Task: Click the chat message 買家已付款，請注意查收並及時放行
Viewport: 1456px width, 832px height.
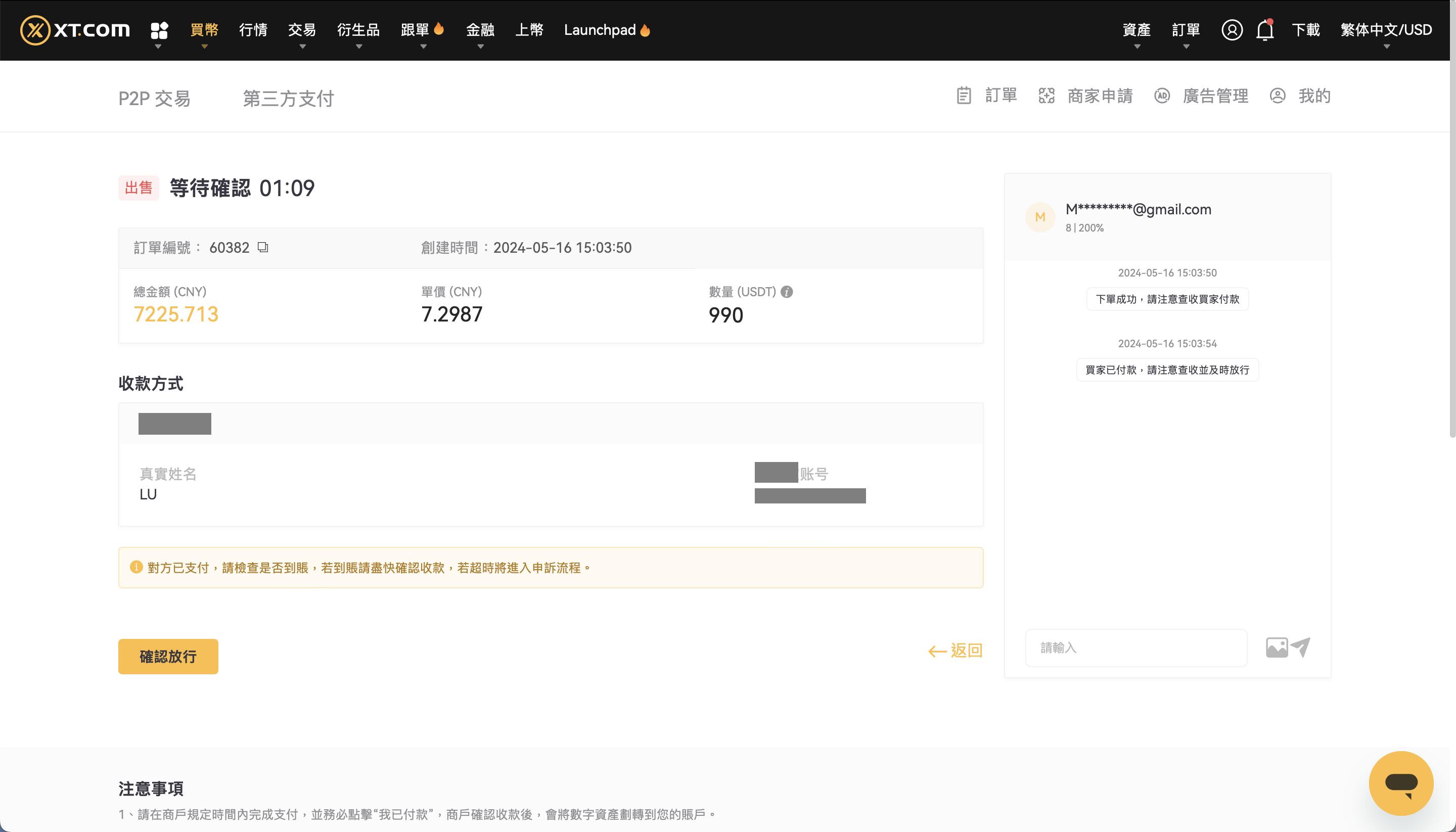Action: 1167,369
